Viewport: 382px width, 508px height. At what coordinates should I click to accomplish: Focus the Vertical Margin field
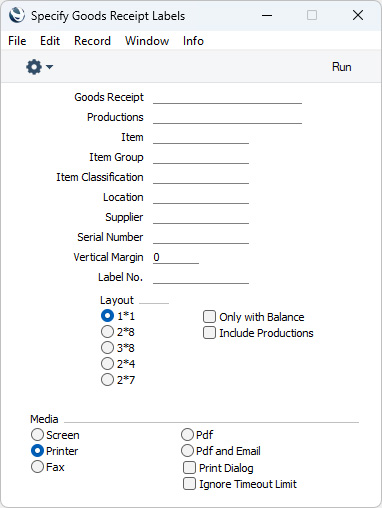coord(176,257)
